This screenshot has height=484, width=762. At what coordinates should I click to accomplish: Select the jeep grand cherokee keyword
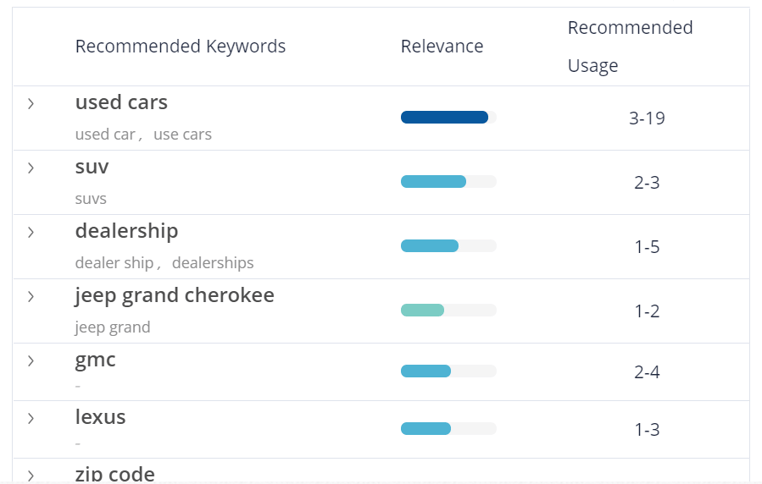pyautogui.click(x=174, y=295)
